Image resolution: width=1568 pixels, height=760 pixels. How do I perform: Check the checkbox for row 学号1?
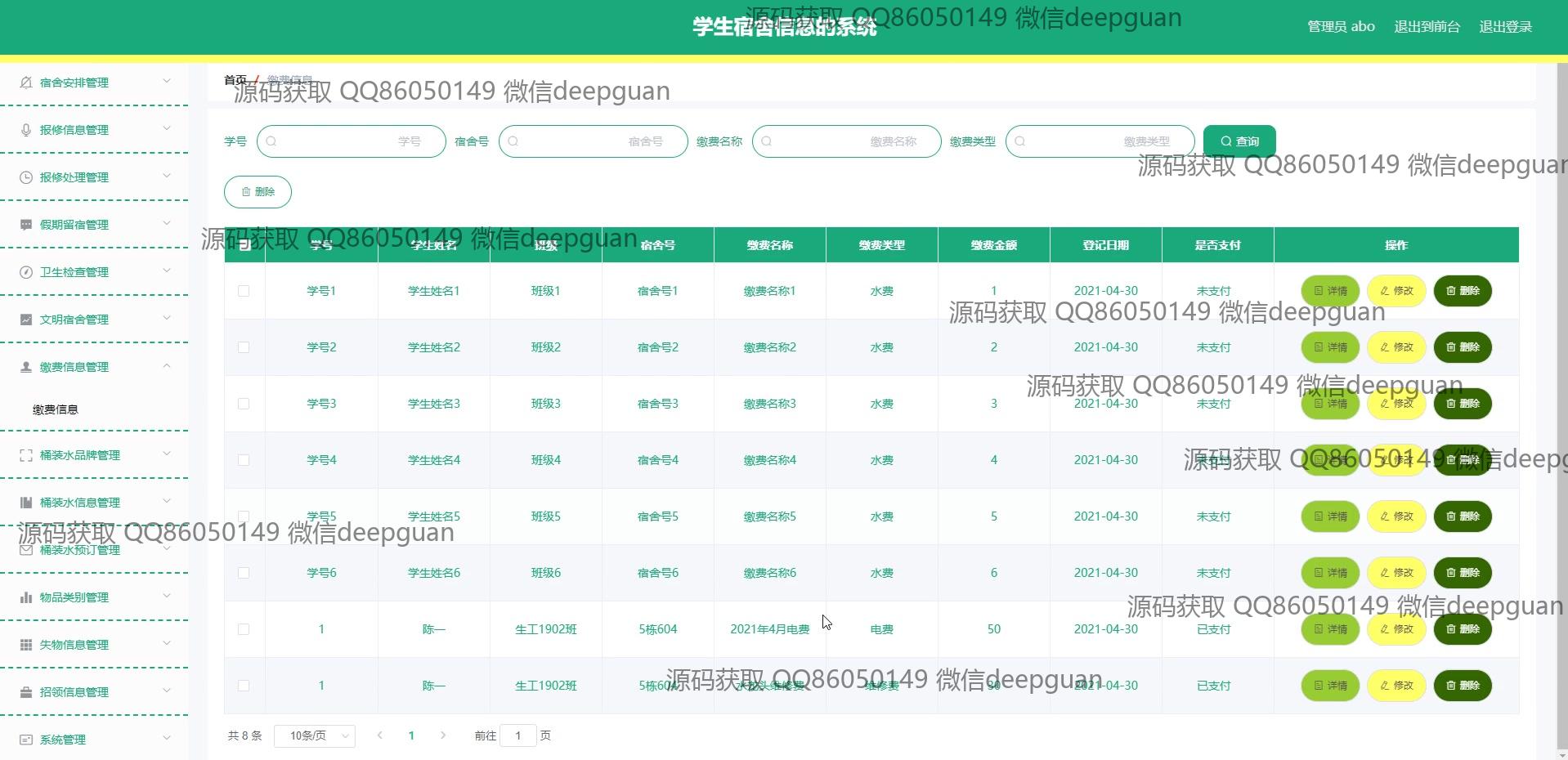pos(244,291)
